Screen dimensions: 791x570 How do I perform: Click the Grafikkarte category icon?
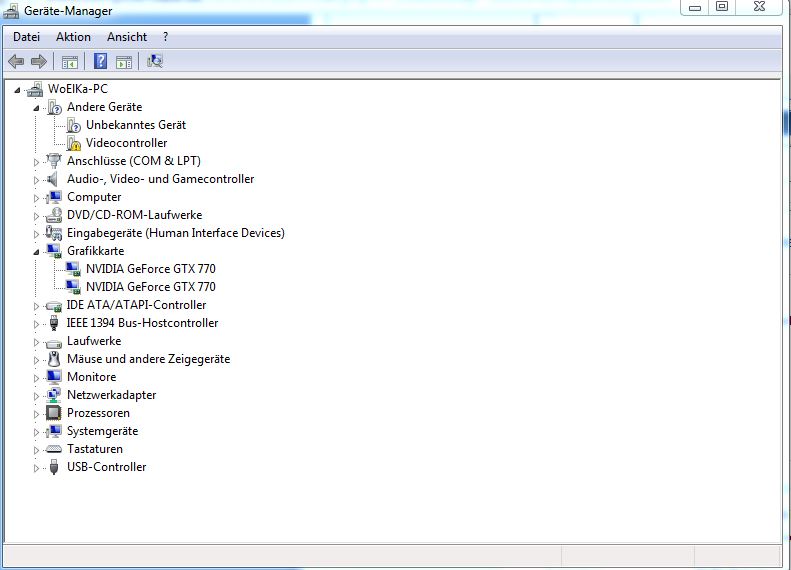click(54, 251)
